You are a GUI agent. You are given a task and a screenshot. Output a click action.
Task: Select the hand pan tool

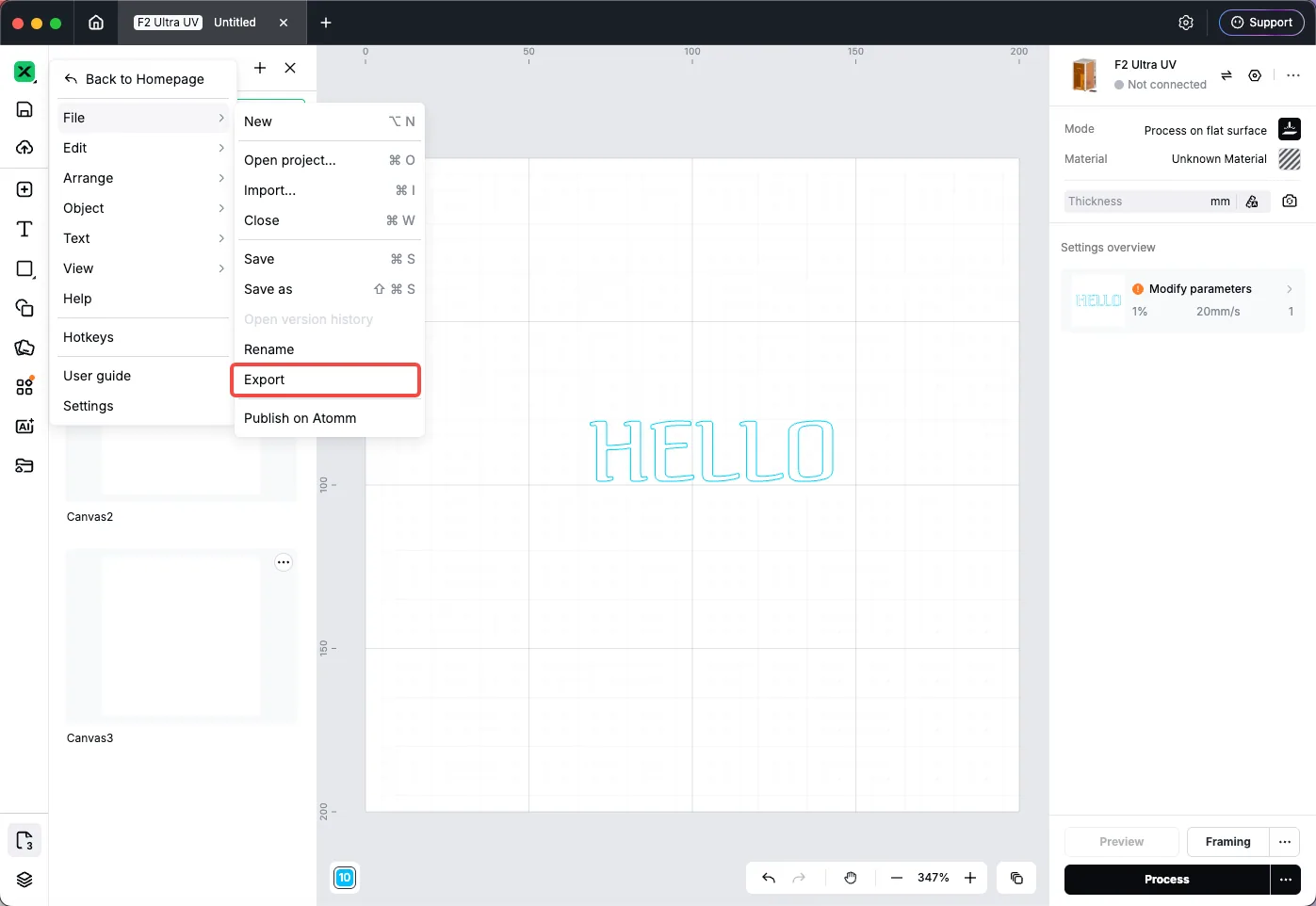click(x=851, y=878)
